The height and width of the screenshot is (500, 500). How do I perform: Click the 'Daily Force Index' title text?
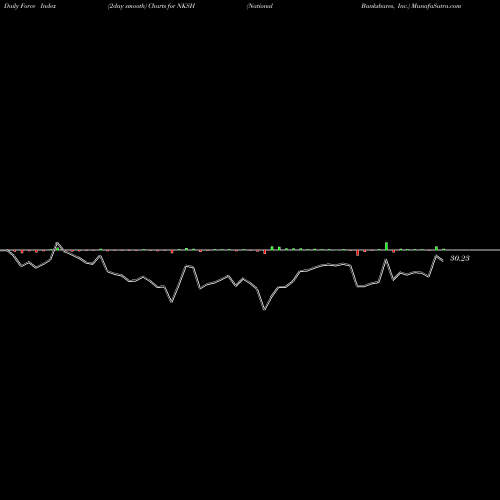[x=30, y=6]
